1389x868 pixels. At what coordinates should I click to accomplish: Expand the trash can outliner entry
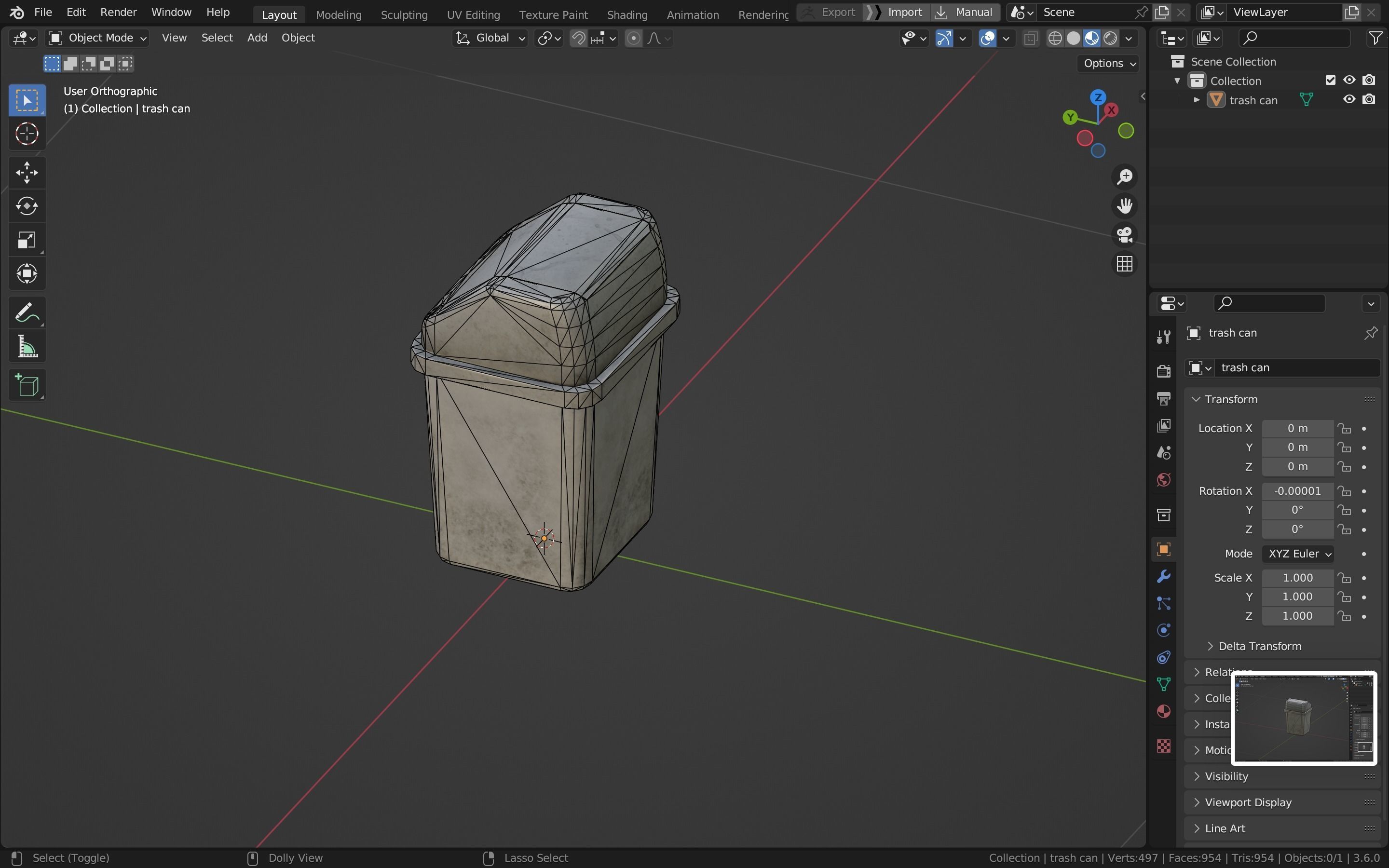[1196, 99]
